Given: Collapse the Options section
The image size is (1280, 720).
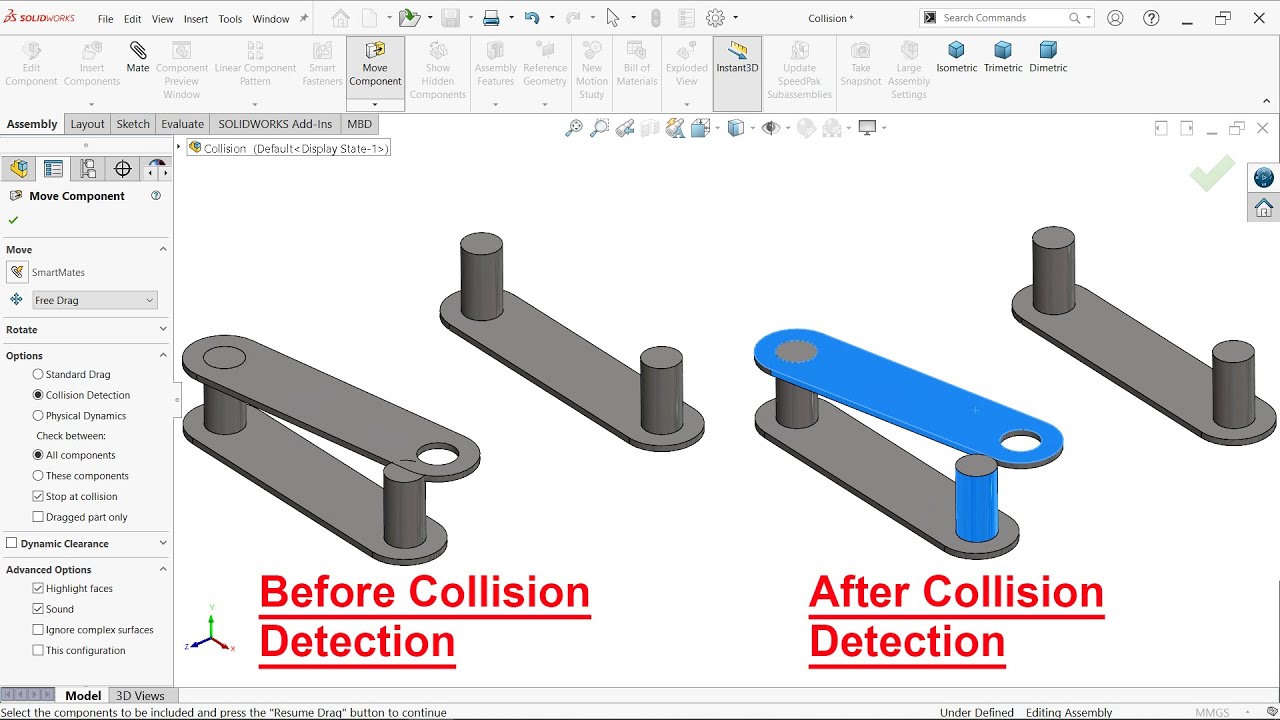Looking at the screenshot, I should [x=163, y=355].
